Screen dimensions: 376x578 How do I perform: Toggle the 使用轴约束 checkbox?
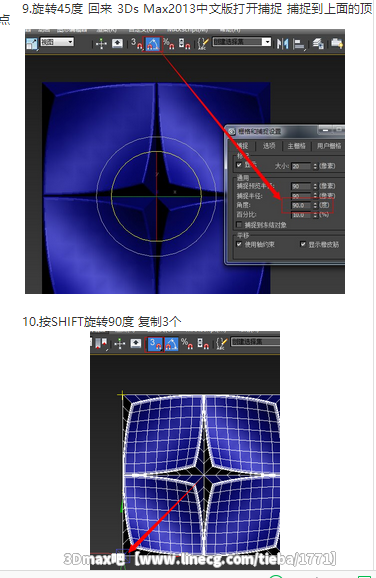[x=239, y=244]
